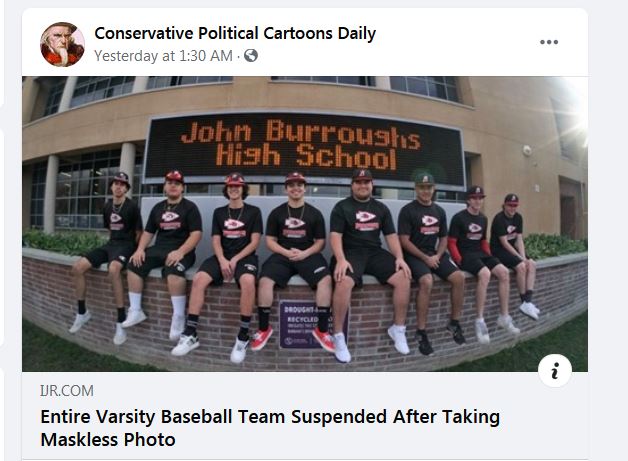Open the Conservative Political Cartoons Daily page name

tap(235, 33)
